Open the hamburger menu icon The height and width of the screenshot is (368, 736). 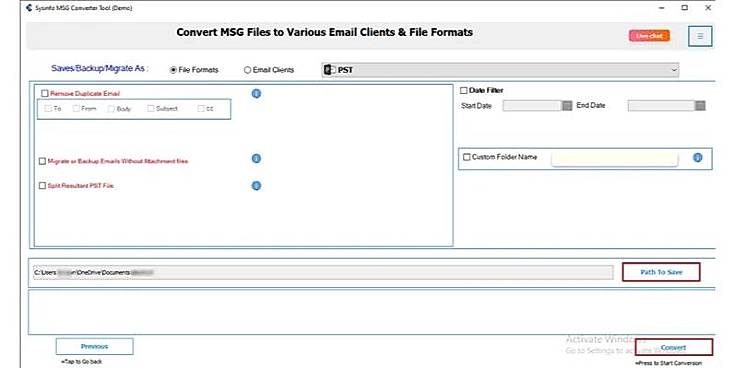point(700,36)
